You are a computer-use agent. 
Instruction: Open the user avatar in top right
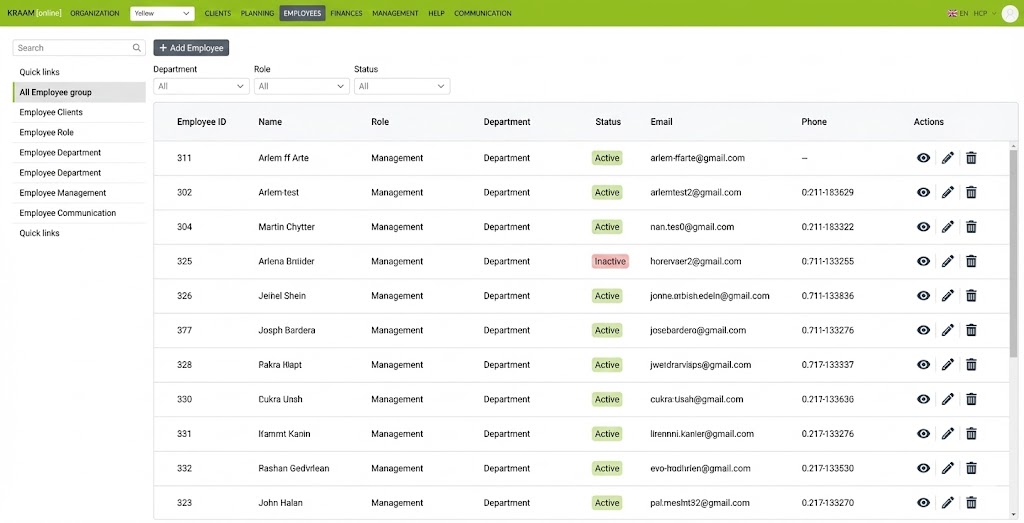pos(1009,13)
